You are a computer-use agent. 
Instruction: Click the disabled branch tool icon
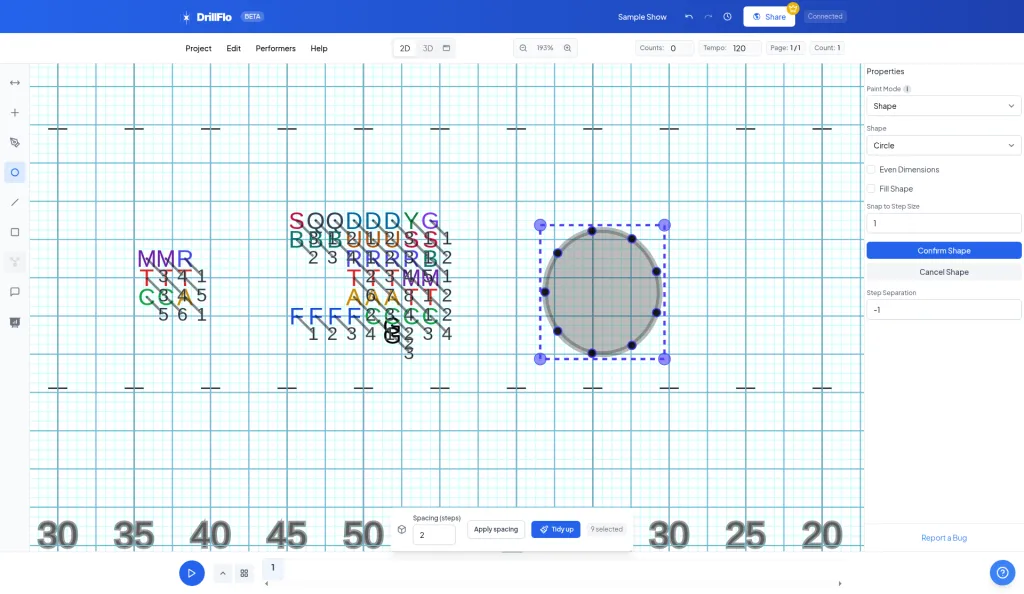(x=14, y=262)
